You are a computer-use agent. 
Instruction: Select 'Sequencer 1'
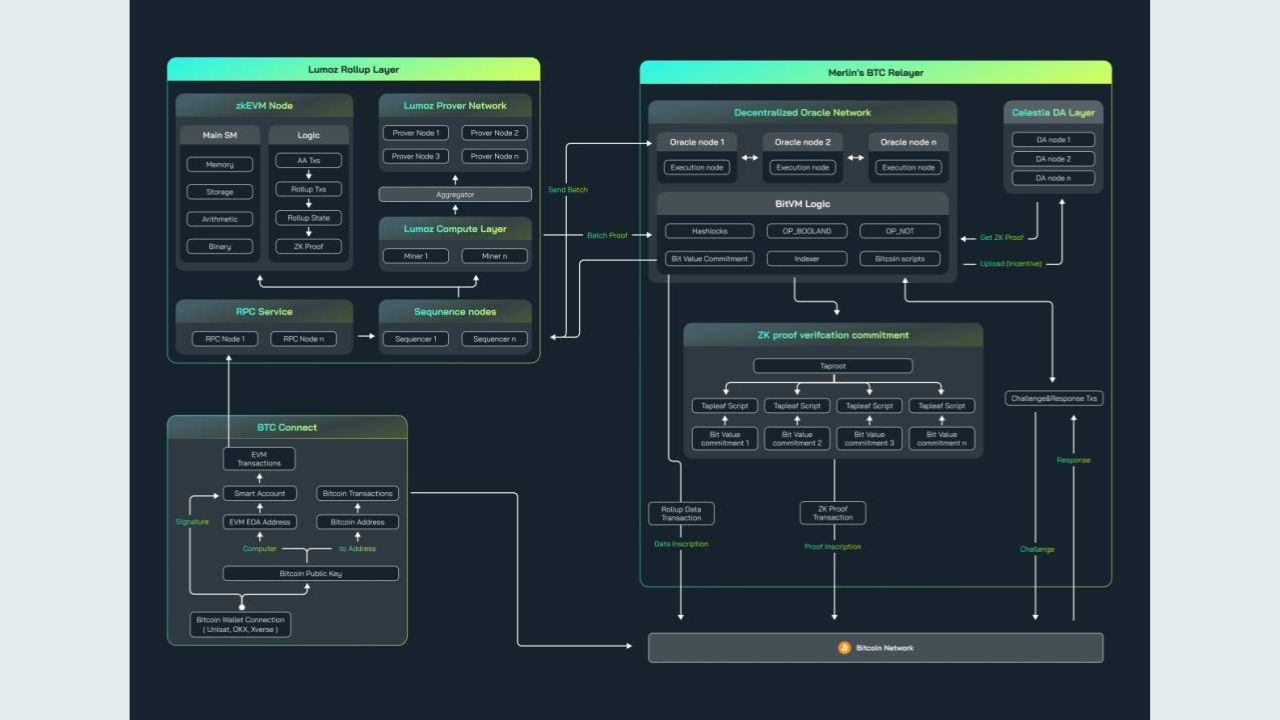click(x=416, y=339)
